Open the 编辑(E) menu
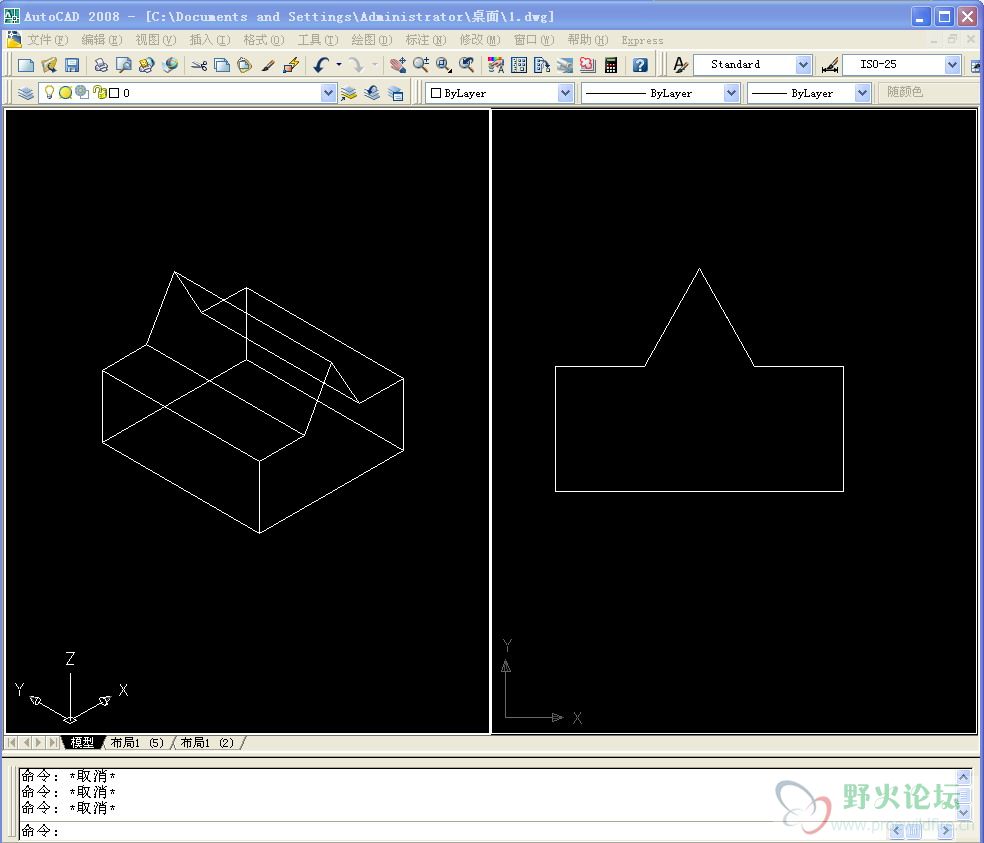 point(102,40)
